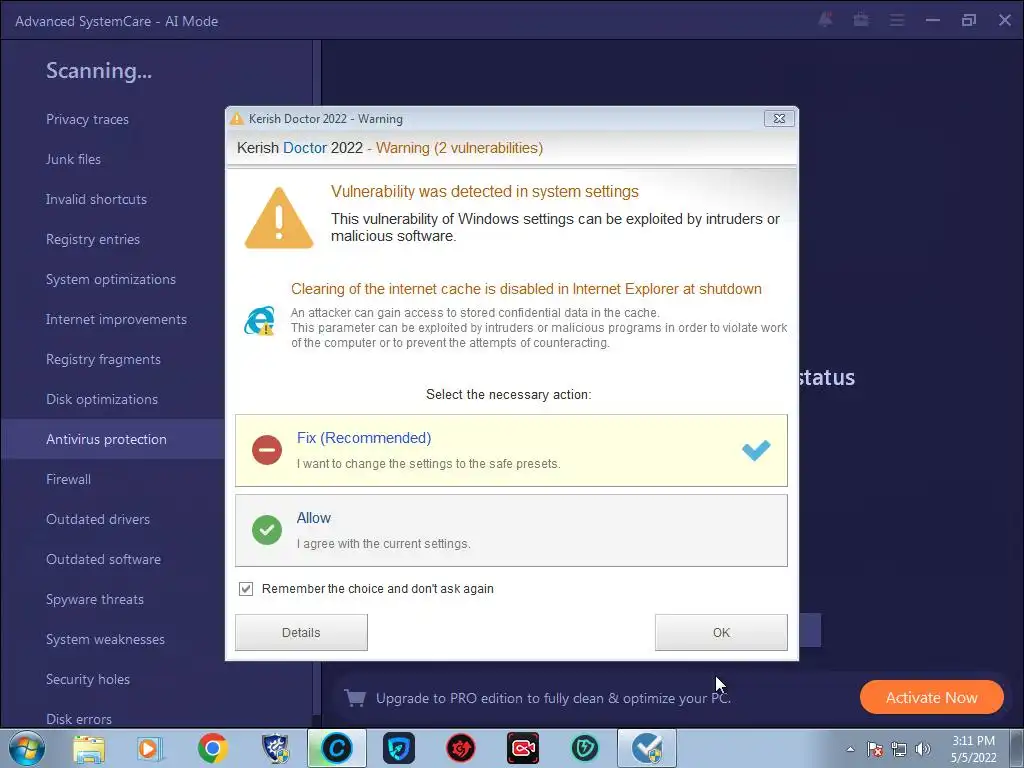Select Spyware threats in scan list

point(95,600)
